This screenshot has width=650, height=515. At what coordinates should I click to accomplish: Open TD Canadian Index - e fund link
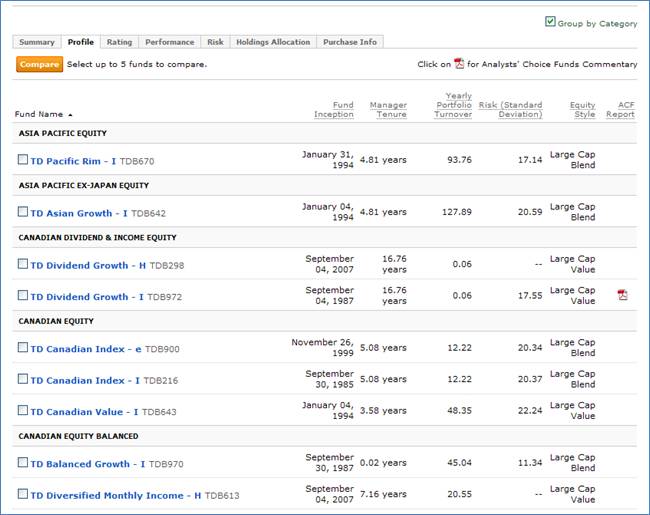pos(86,350)
